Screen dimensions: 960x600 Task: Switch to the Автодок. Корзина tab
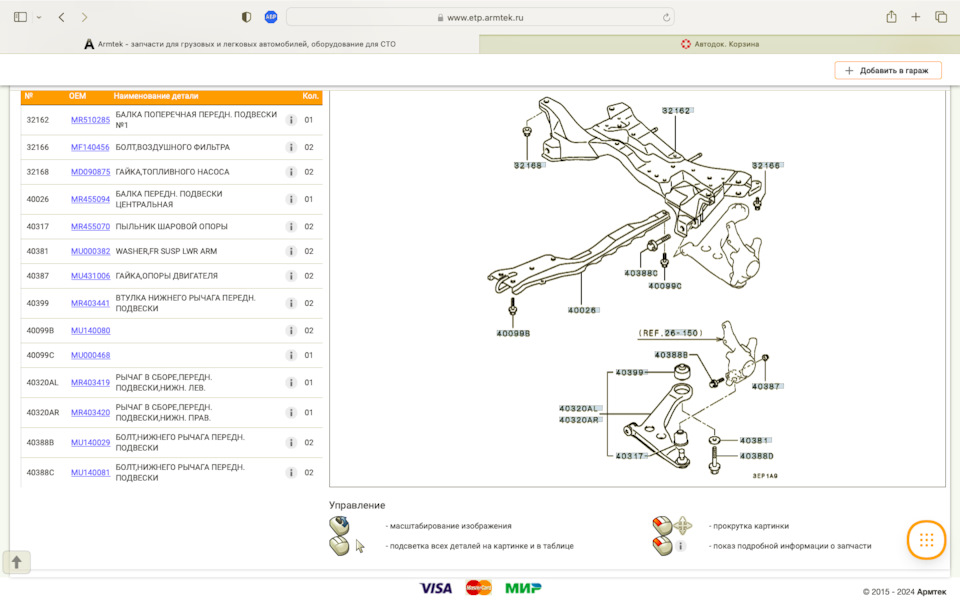pos(719,44)
